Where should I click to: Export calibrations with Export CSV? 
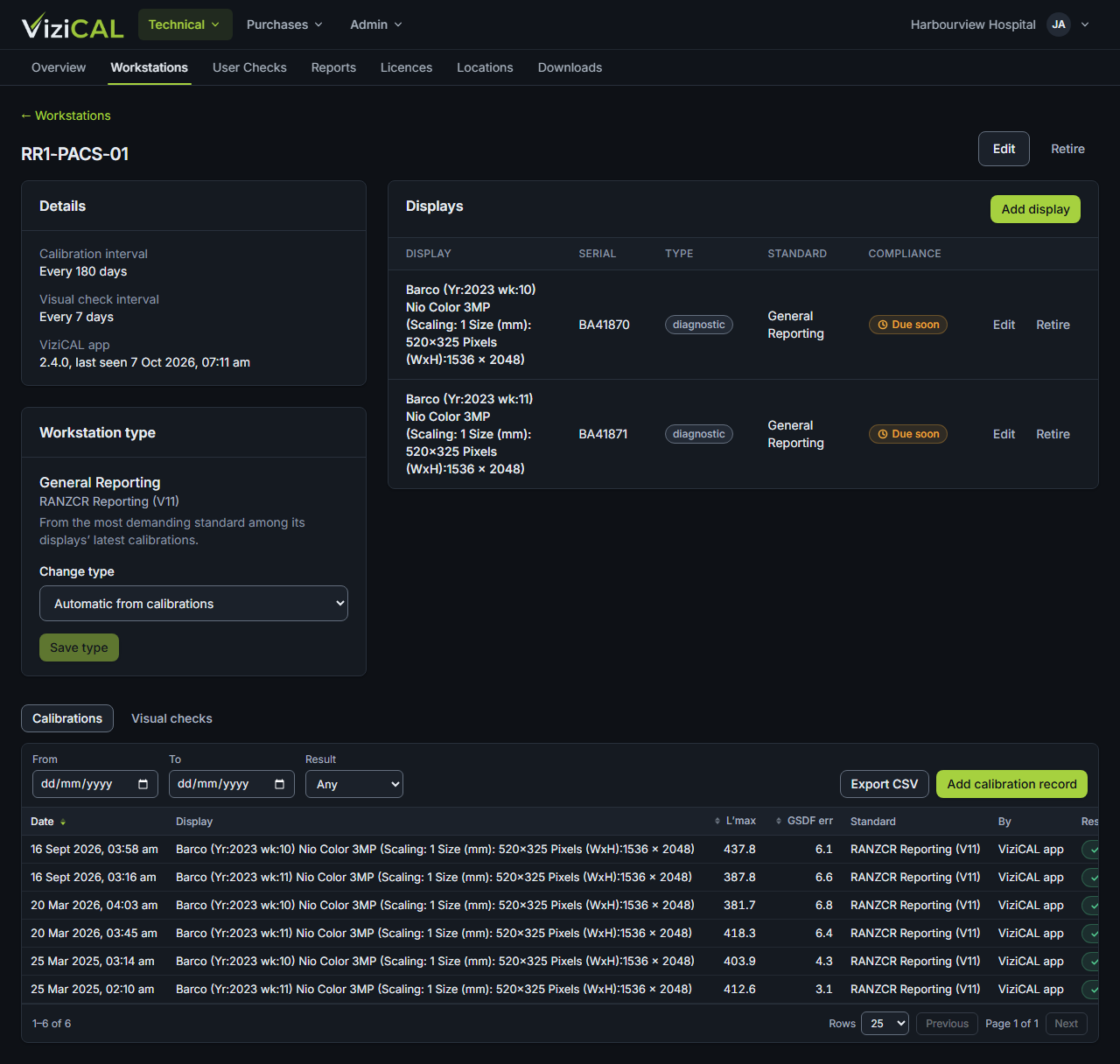[884, 784]
